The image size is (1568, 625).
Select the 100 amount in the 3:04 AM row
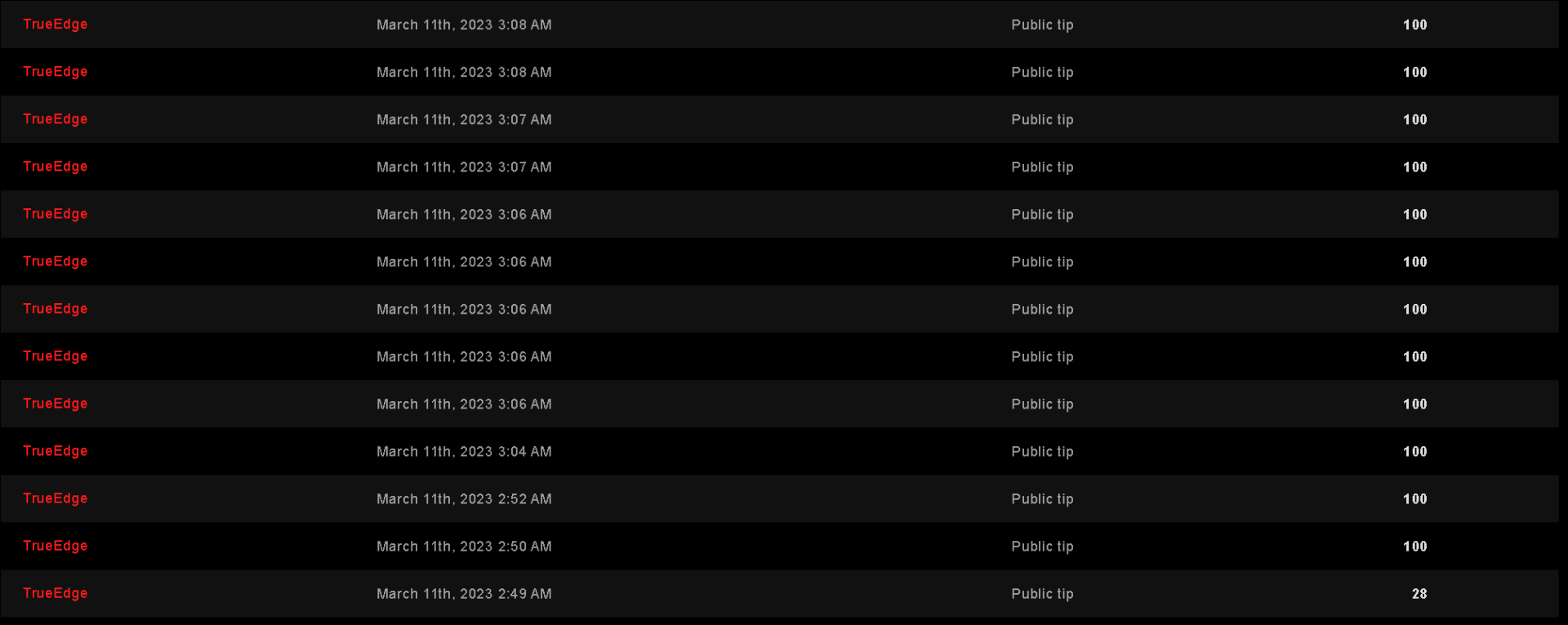click(x=1414, y=452)
